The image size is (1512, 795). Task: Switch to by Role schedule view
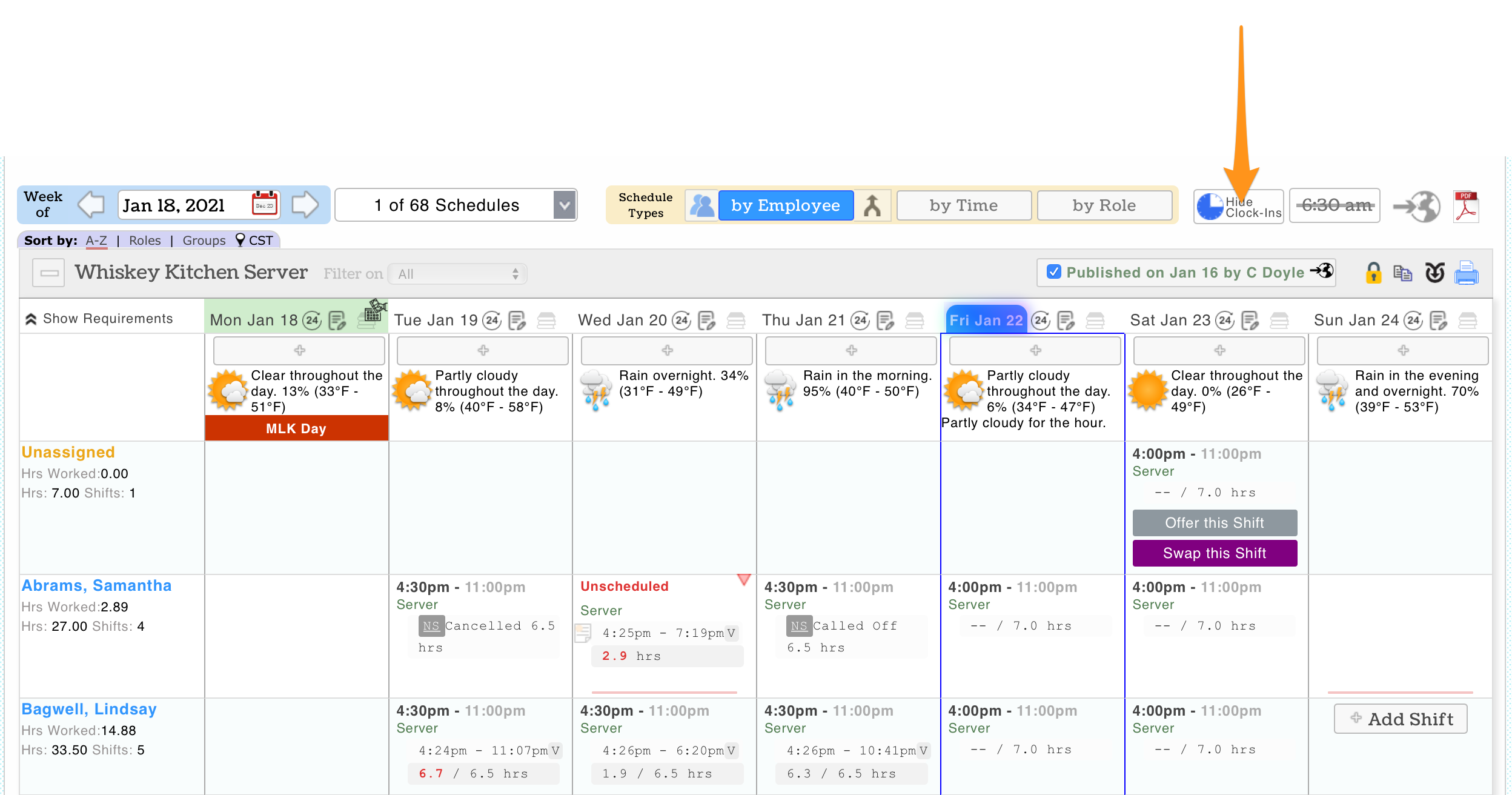click(1104, 206)
